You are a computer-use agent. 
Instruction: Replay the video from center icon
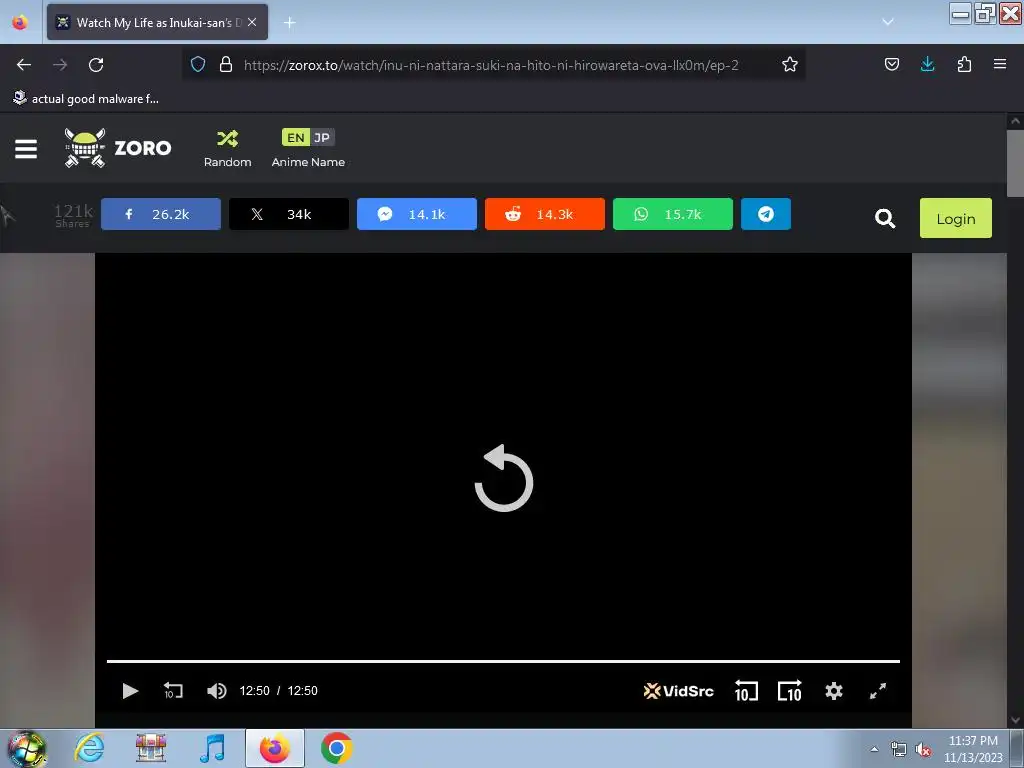point(504,478)
